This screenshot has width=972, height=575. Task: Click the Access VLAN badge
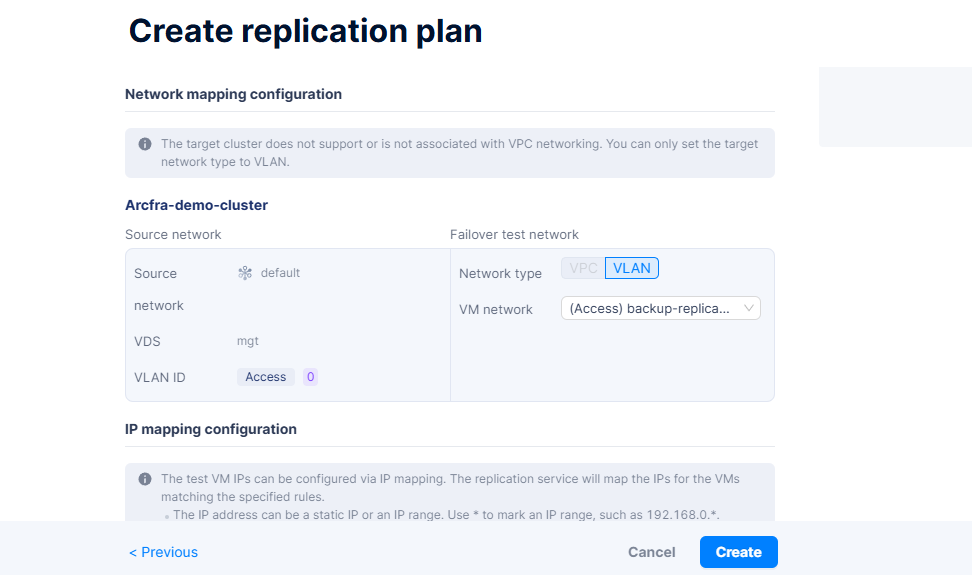coord(266,377)
